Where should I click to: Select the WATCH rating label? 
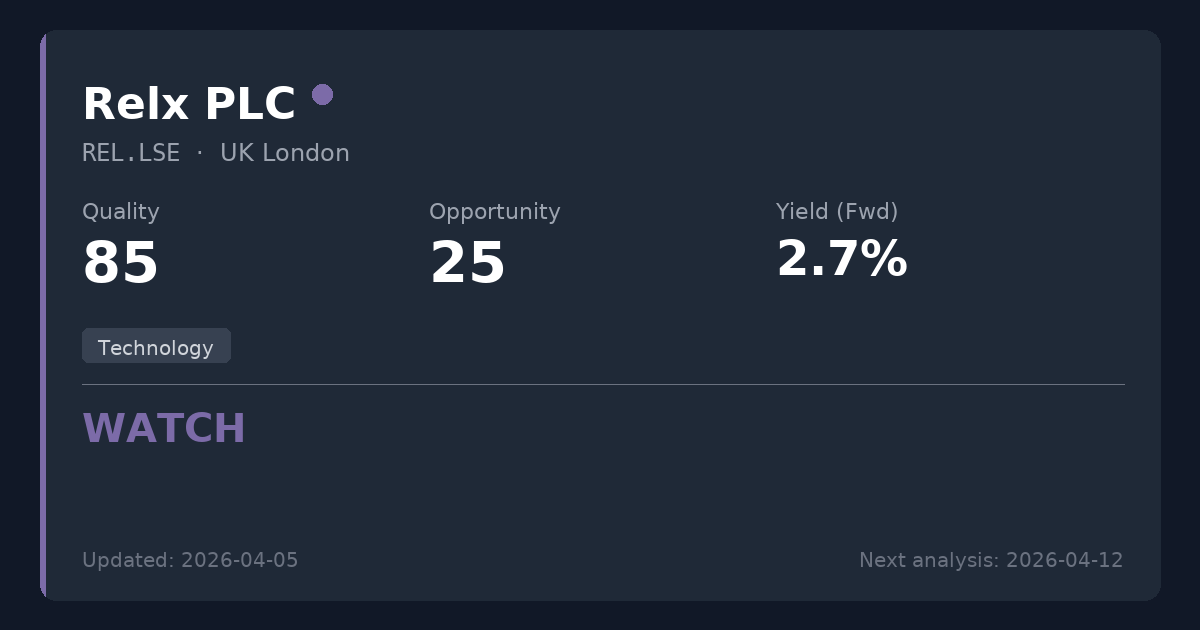click(164, 429)
